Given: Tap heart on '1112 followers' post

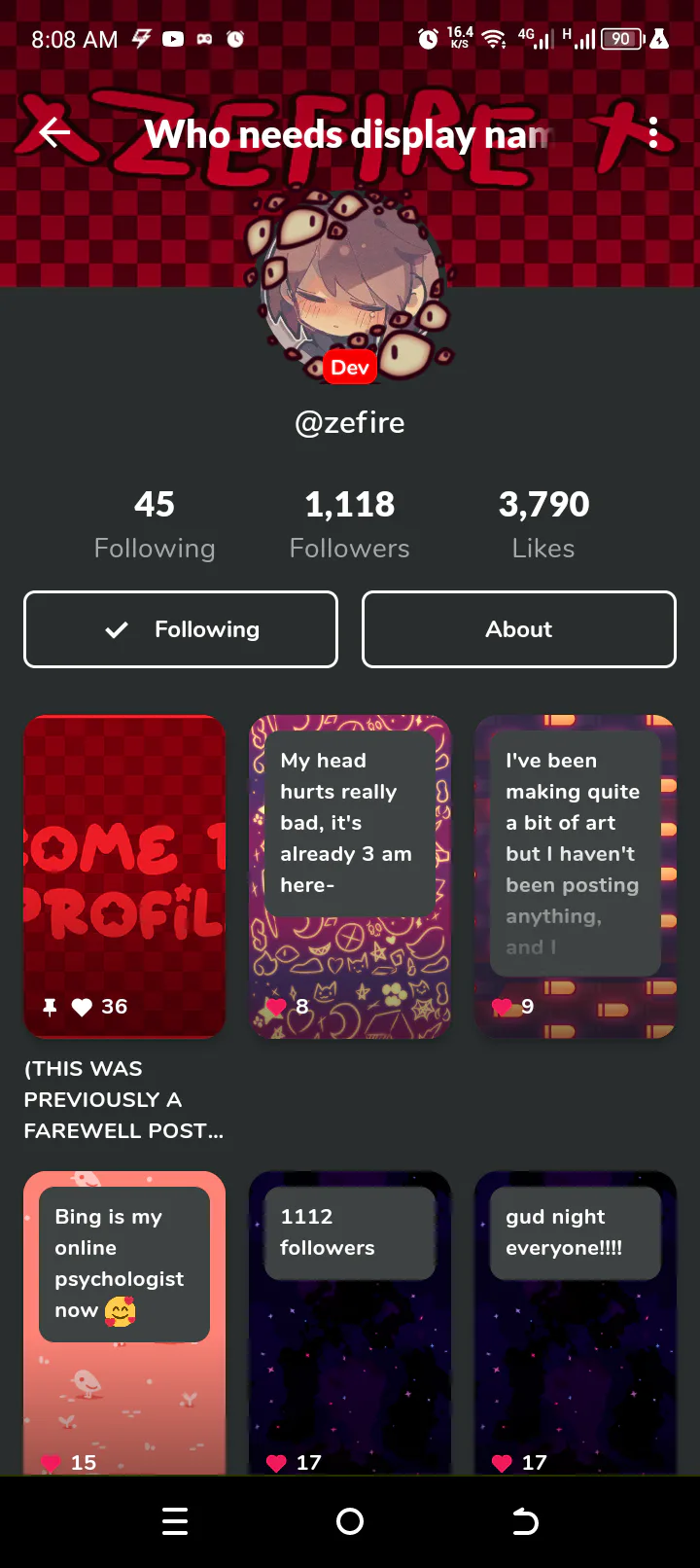Looking at the screenshot, I should tap(276, 1463).
